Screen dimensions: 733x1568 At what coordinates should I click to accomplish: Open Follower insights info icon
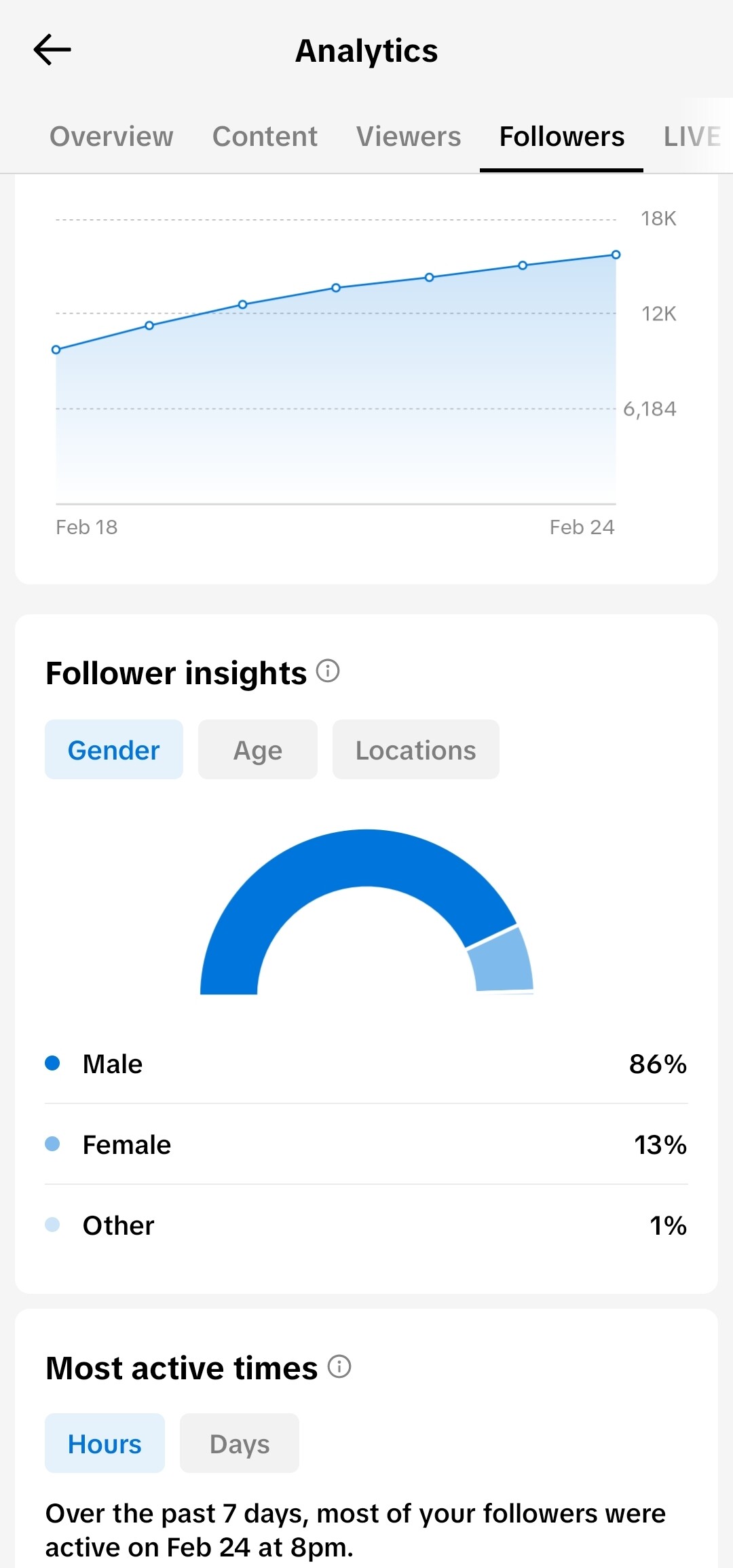328,671
